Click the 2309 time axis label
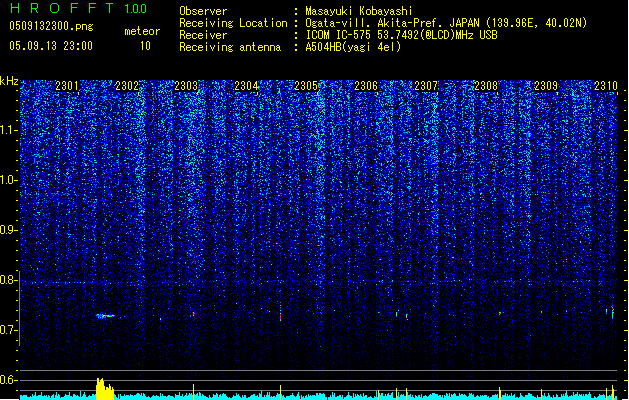Viewport: 629px width, 400px height. (x=546, y=85)
